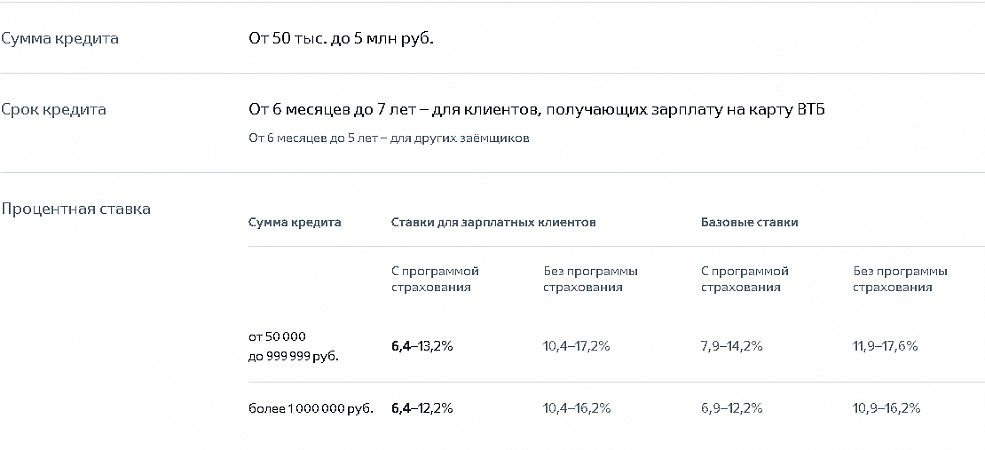Click 'Сумма кредита' table column header

pyautogui.click(x=294, y=222)
